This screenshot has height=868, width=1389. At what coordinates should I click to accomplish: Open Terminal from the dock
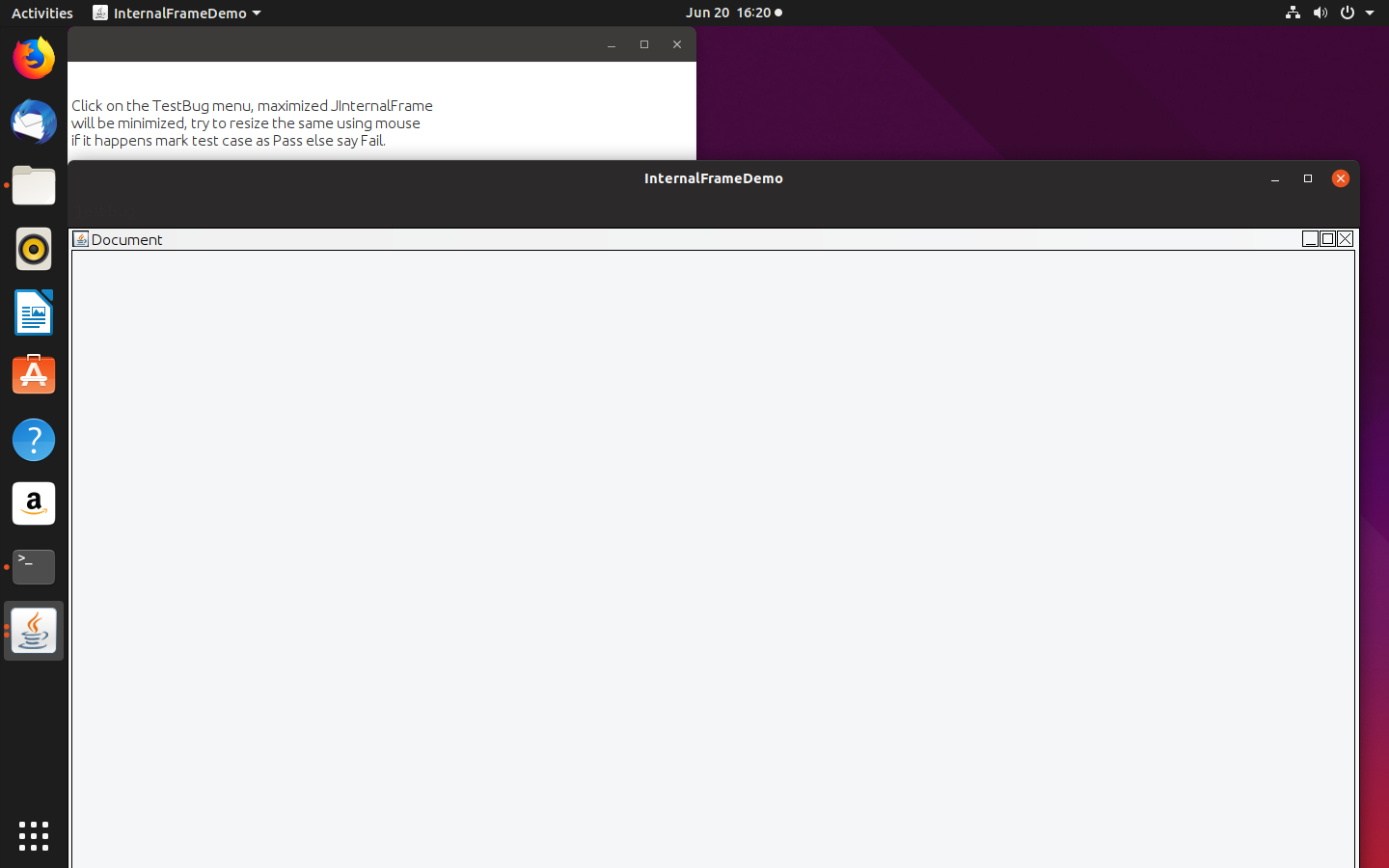[34, 566]
